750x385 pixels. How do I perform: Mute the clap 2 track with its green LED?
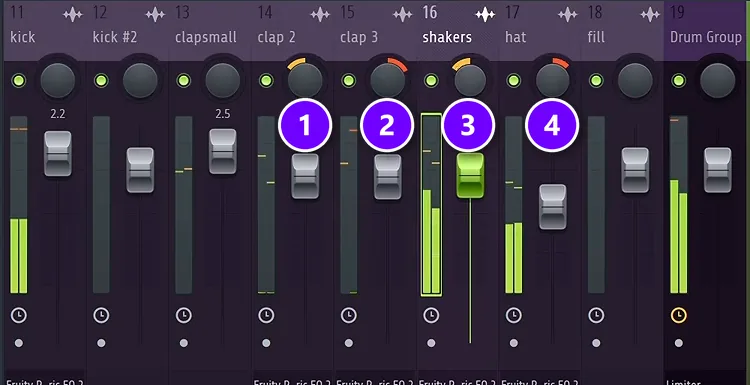(x=266, y=80)
